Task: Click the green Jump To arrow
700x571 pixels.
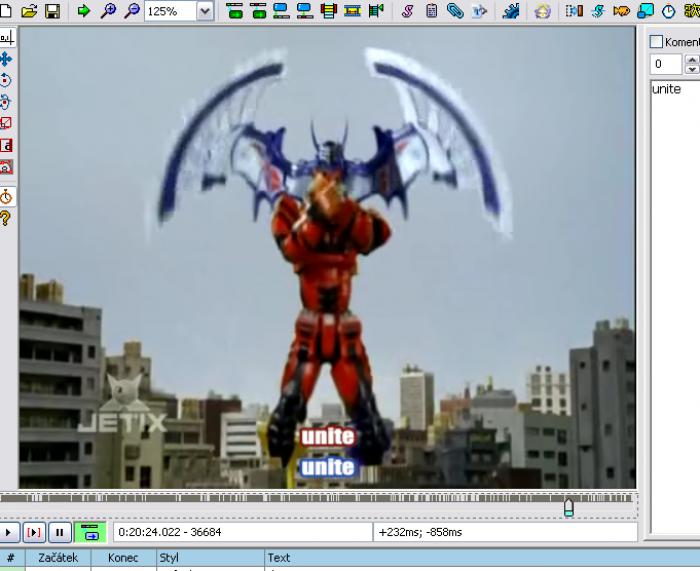Action: click(83, 10)
